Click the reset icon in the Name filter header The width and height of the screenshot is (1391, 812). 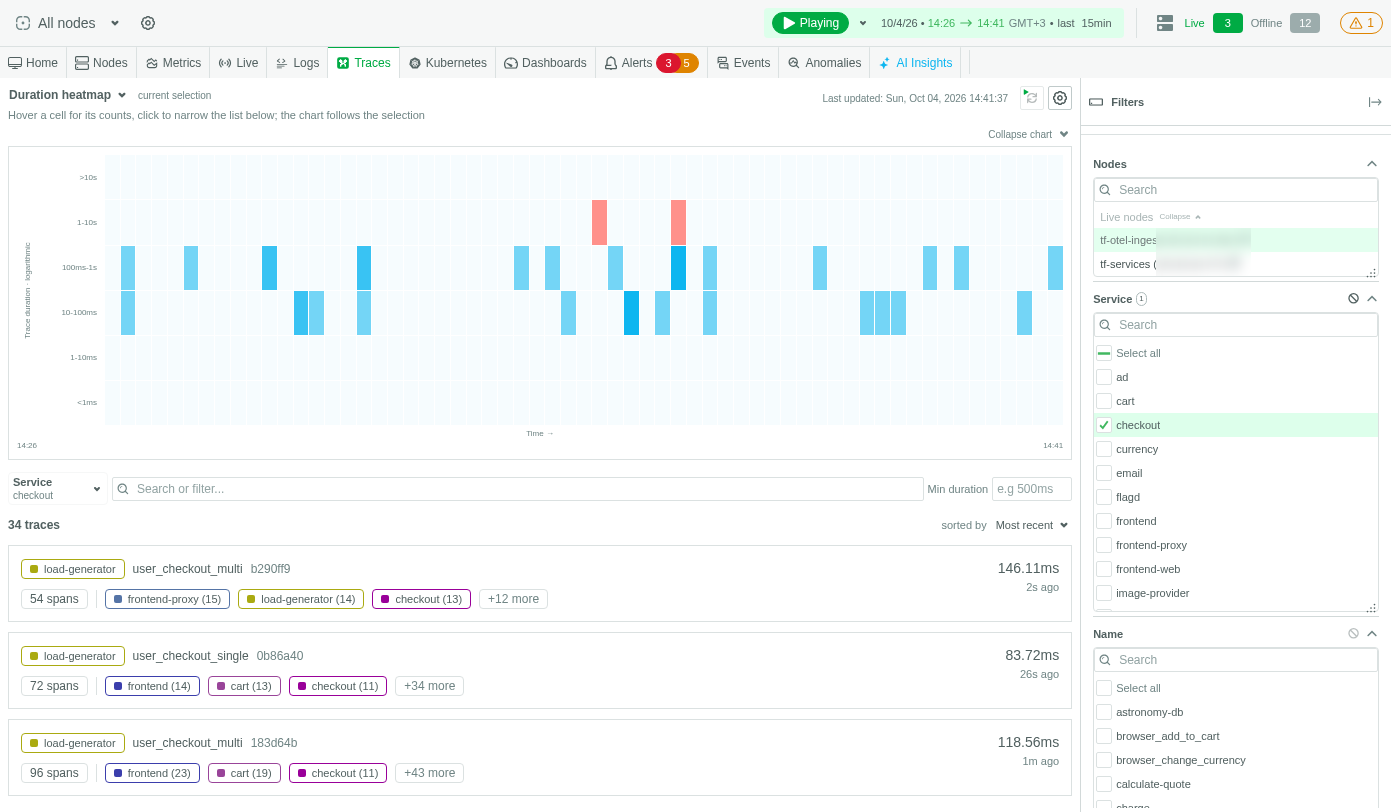tap(1353, 634)
